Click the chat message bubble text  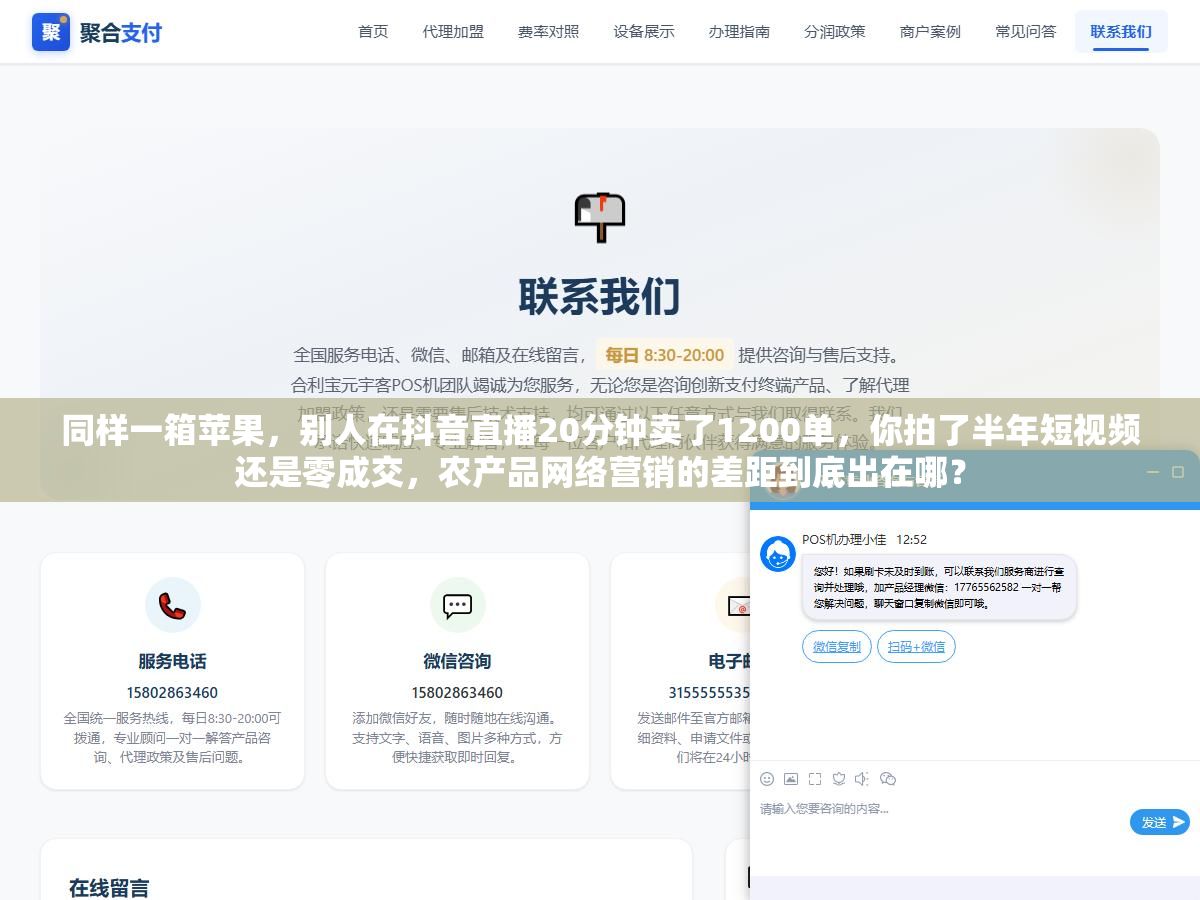pyautogui.click(x=939, y=587)
